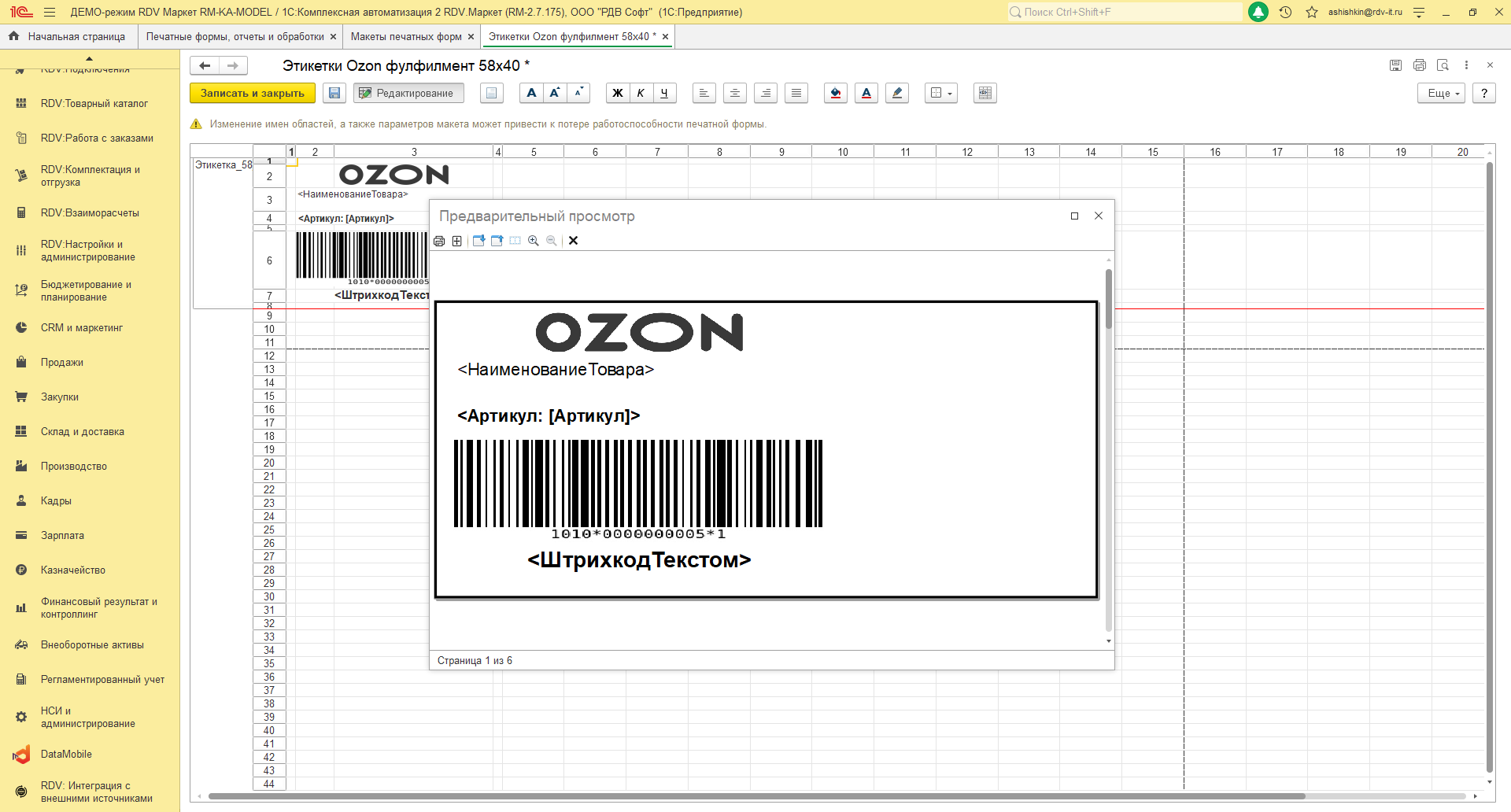This screenshot has height=812, width=1511.
Task: Justify the text alignment
Action: click(796, 93)
